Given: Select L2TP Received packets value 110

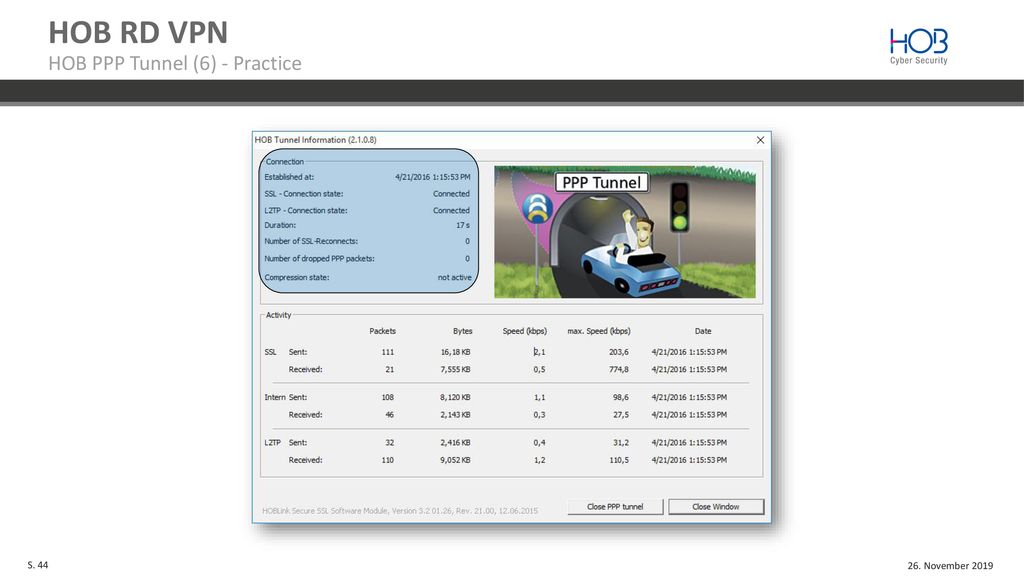Looking at the screenshot, I should [388, 460].
